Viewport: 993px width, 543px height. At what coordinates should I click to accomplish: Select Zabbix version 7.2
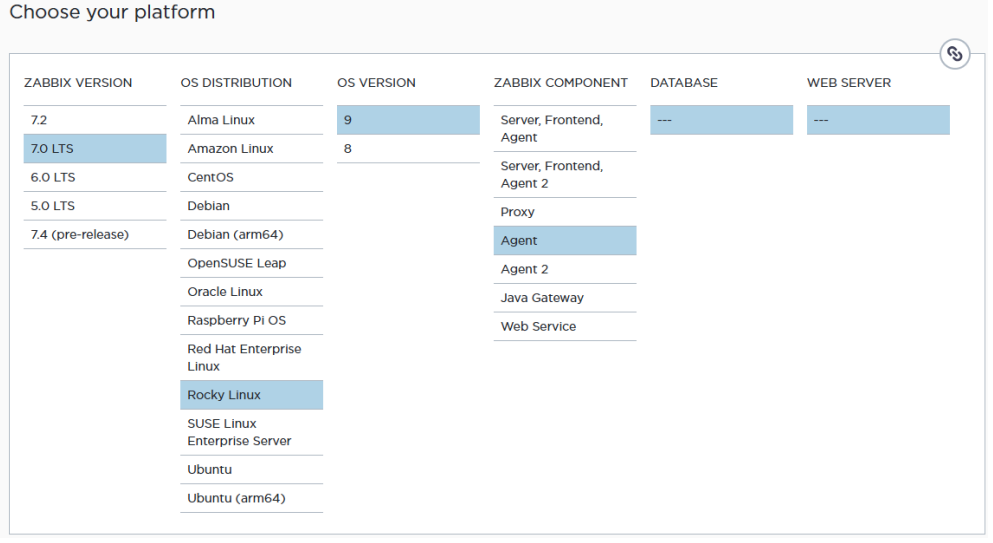coord(95,120)
